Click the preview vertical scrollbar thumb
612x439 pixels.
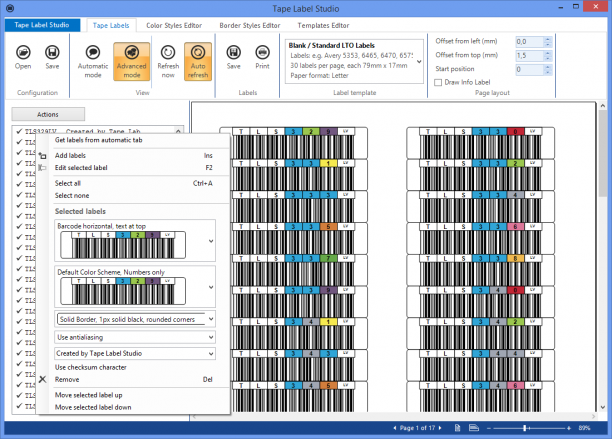point(603,154)
